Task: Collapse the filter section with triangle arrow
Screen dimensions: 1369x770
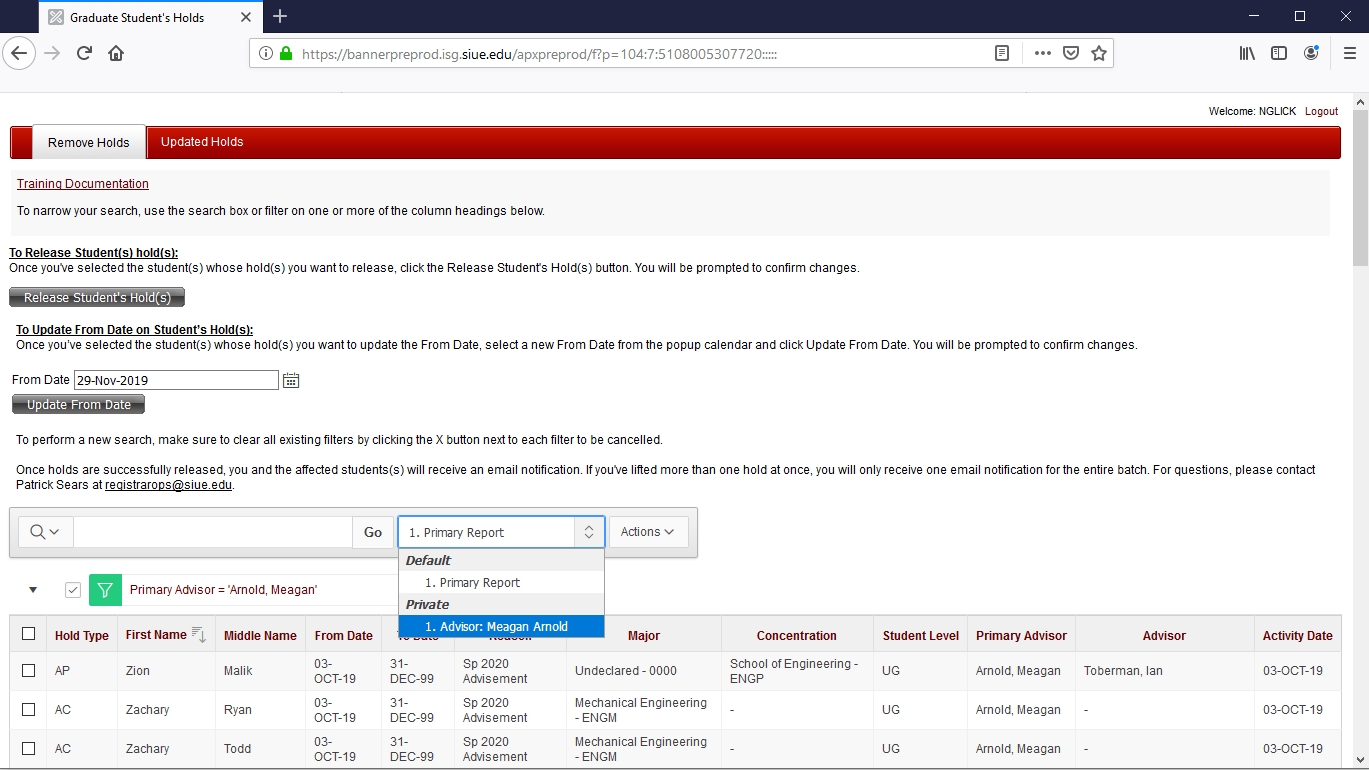Action: click(x=33, y=590)
